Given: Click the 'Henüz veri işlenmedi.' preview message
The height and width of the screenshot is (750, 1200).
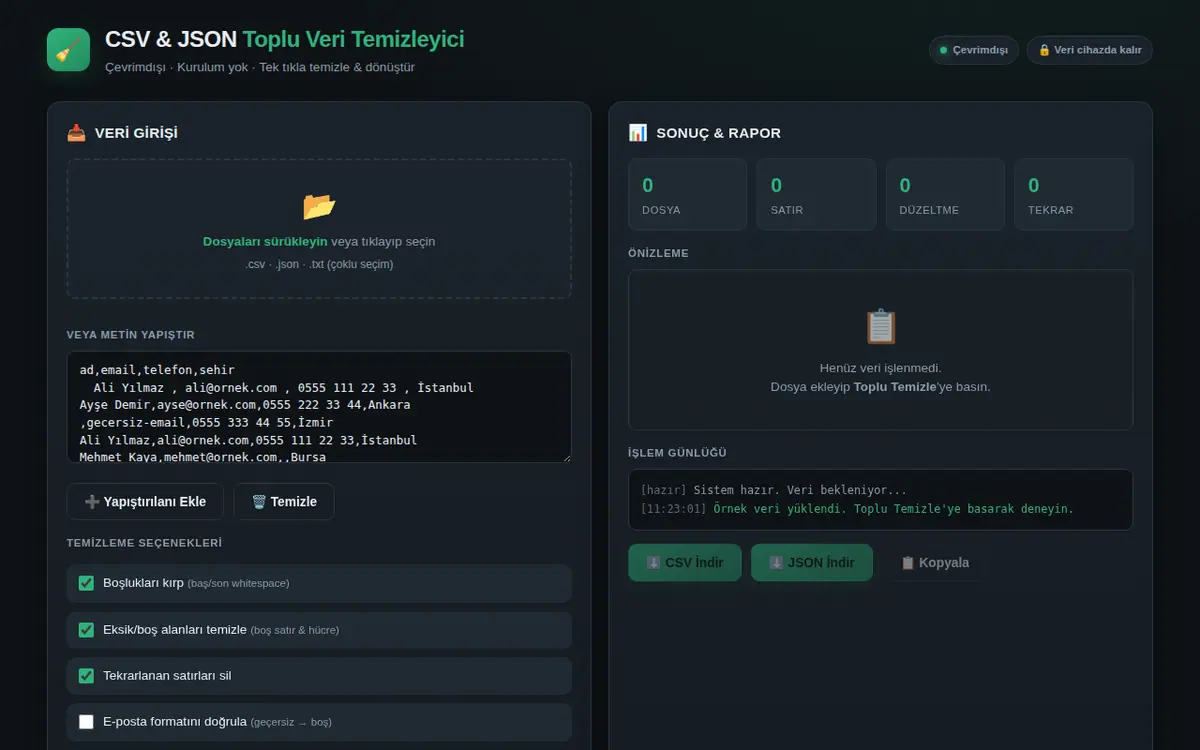Looking at the screenshot, I should 881,368.
